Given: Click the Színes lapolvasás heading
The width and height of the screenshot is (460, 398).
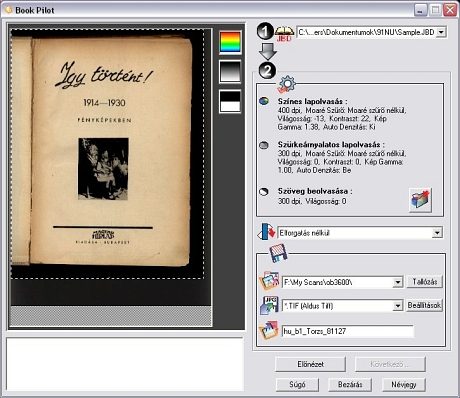Looking at the screenshot, I should (x=312, y=101).
